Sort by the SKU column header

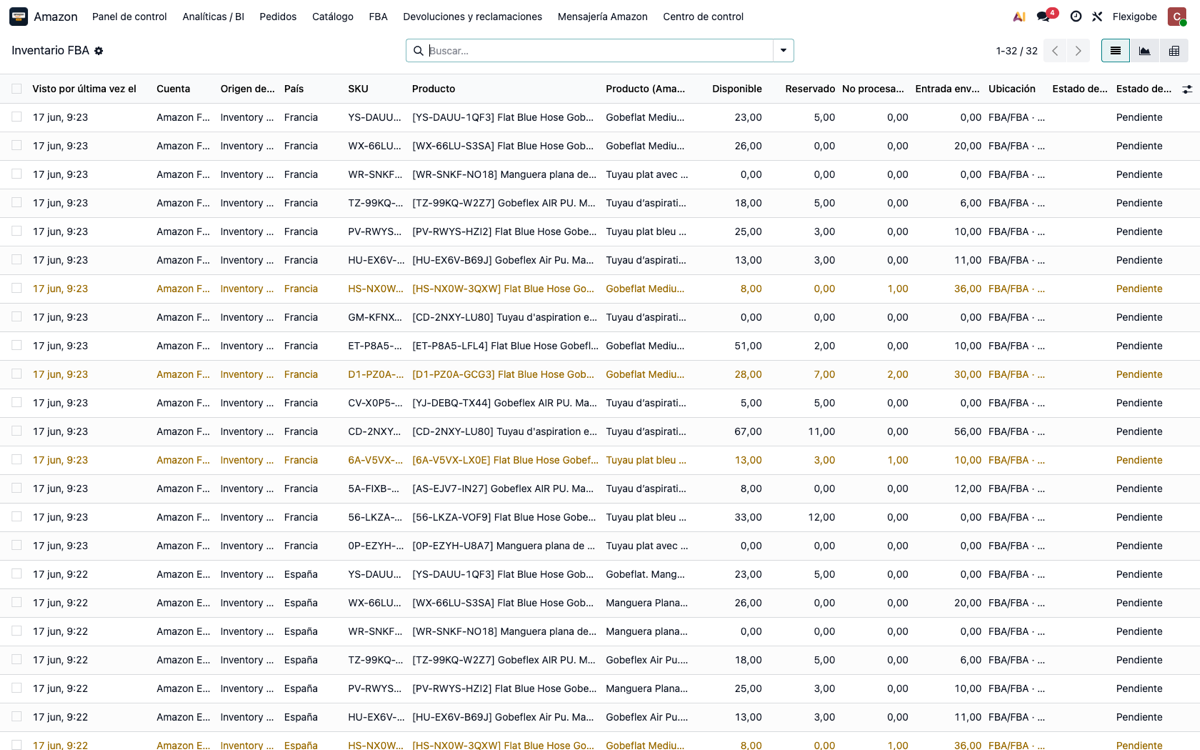pos(358,89)
